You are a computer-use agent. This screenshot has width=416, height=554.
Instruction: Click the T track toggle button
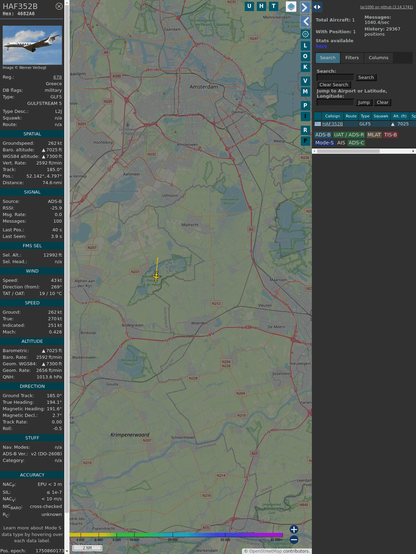pyautogui.click(x=273, y=6)
